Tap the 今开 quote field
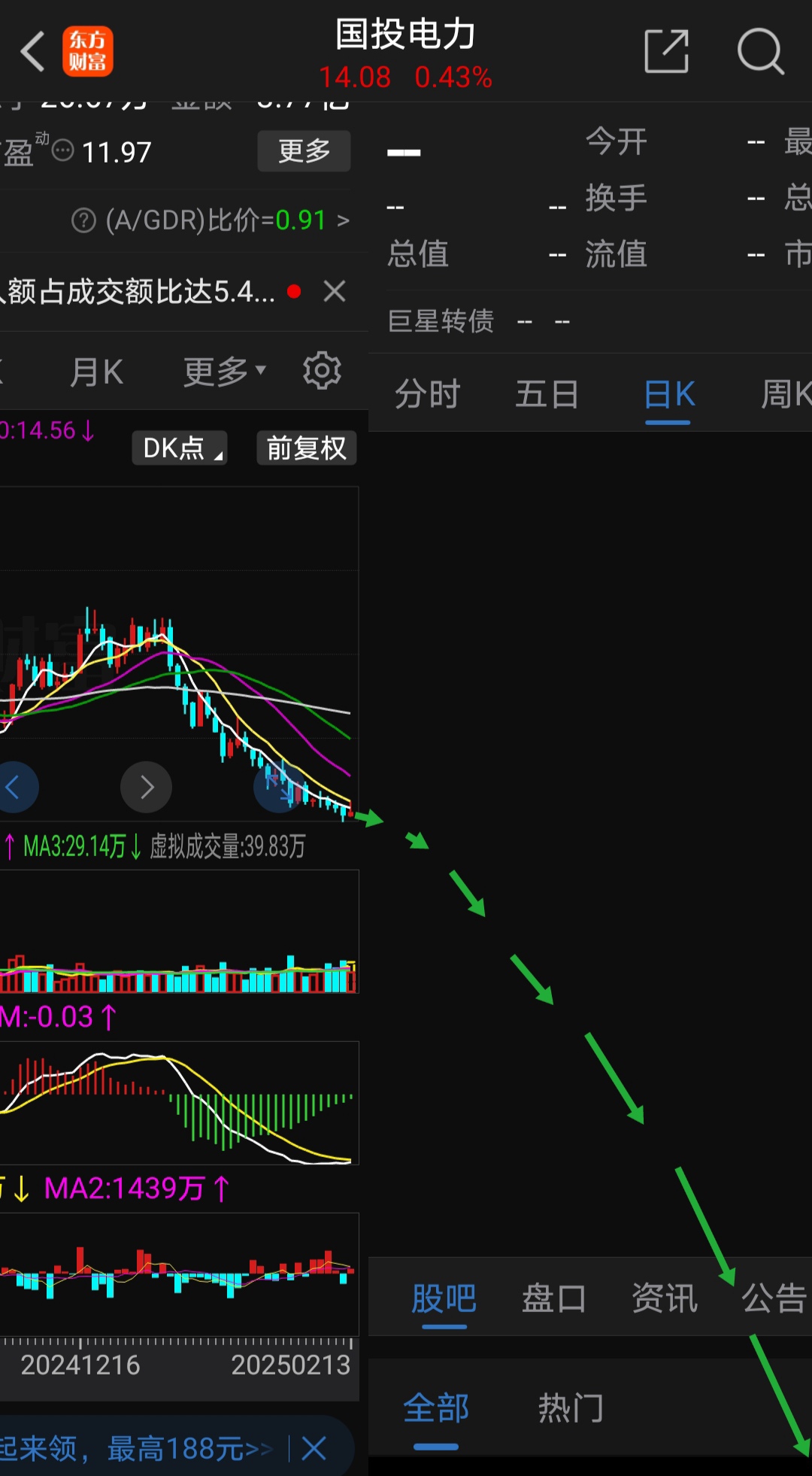 pyautogui.click(x=675, y=141)
